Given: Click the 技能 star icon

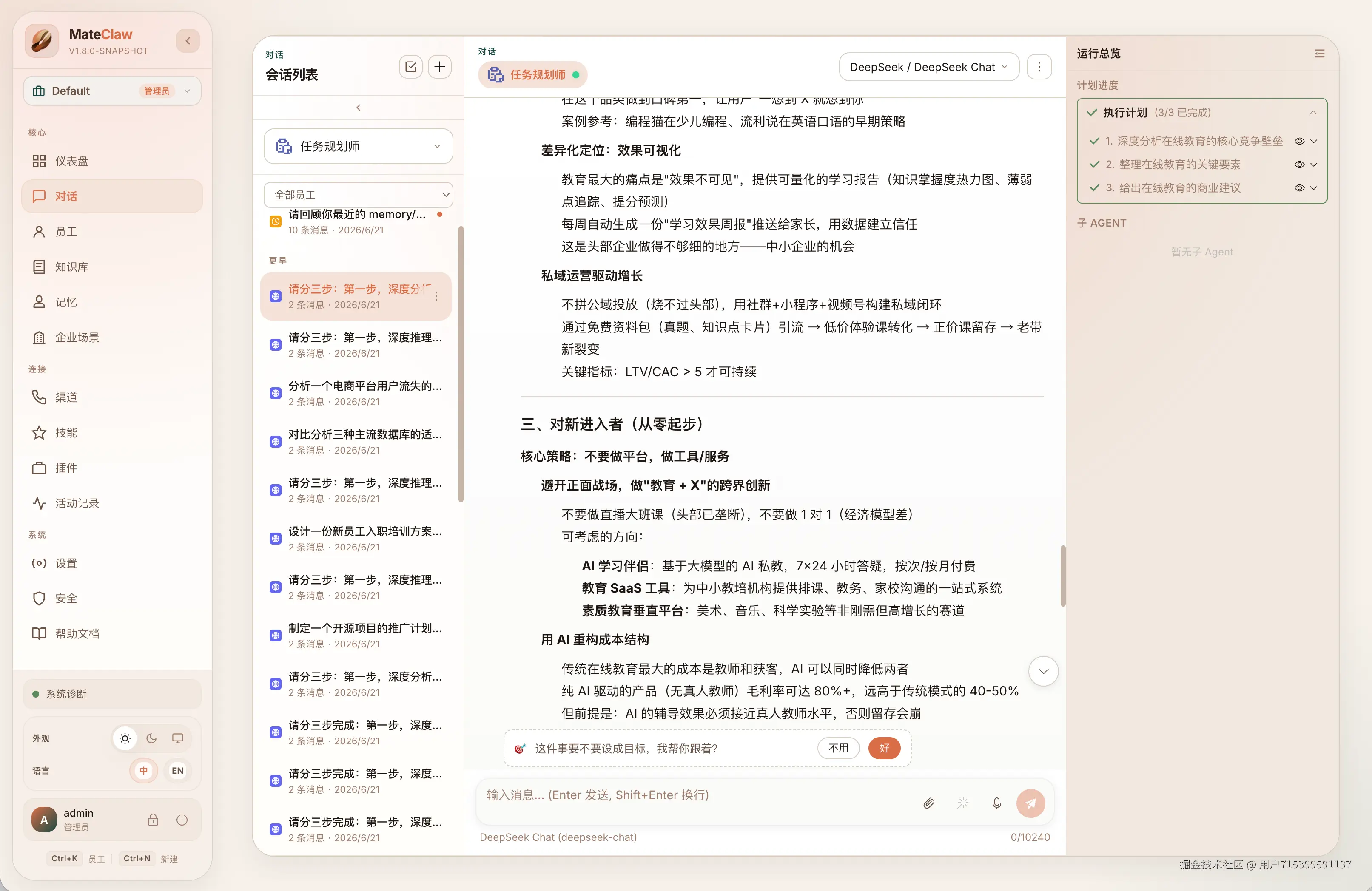Looking at the screenshot, I should 39,432.
